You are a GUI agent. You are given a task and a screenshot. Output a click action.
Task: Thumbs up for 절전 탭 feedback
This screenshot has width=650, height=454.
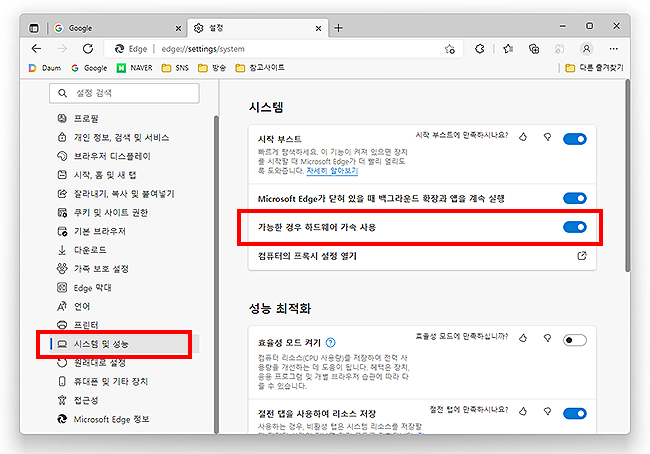(523, 411)
